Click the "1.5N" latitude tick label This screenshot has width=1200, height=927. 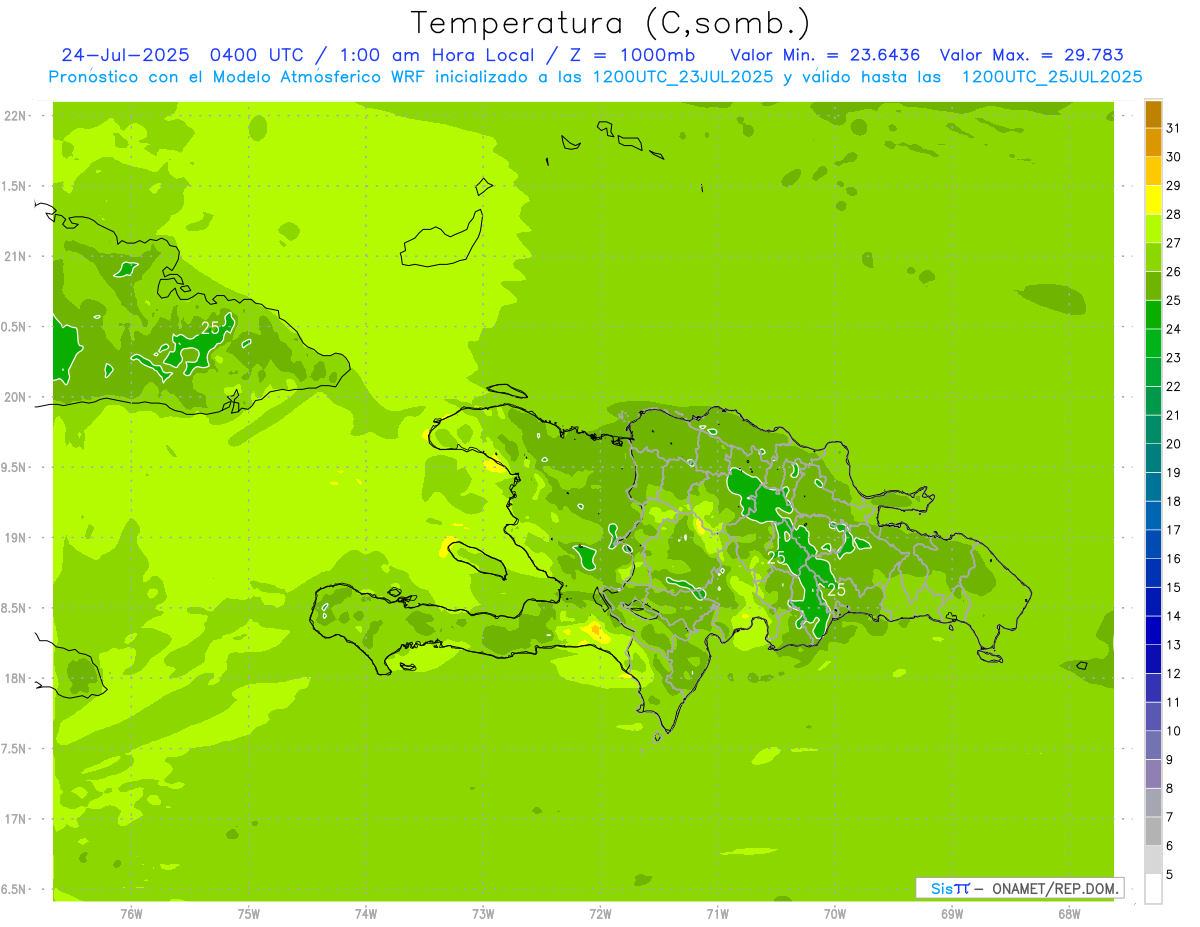(15, 186)
